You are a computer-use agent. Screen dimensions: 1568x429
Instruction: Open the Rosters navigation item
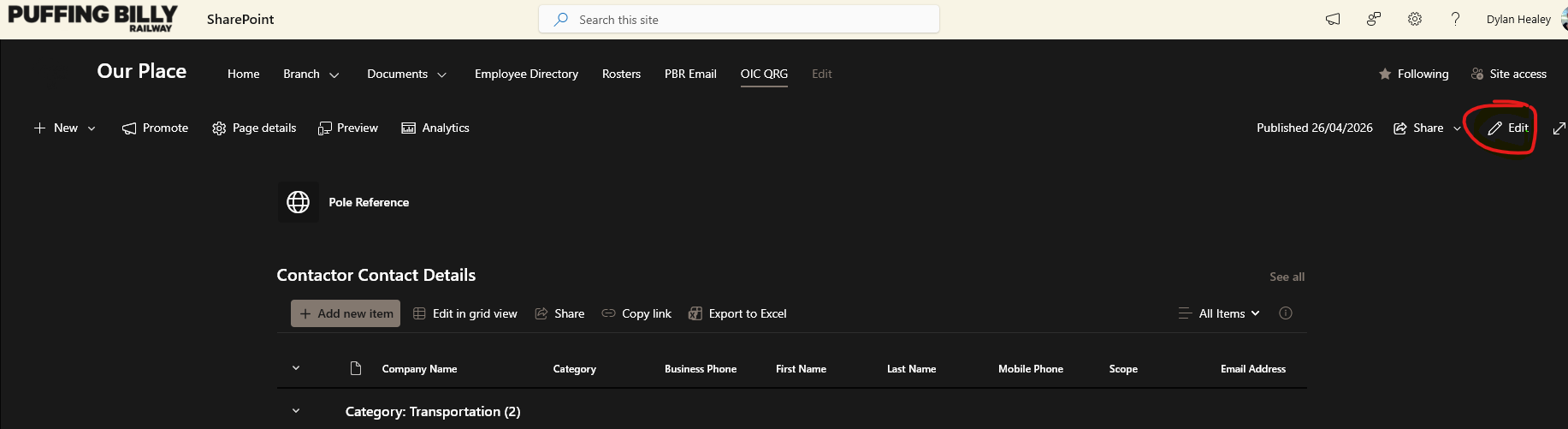pyautogui.click(x=621, y=74)
